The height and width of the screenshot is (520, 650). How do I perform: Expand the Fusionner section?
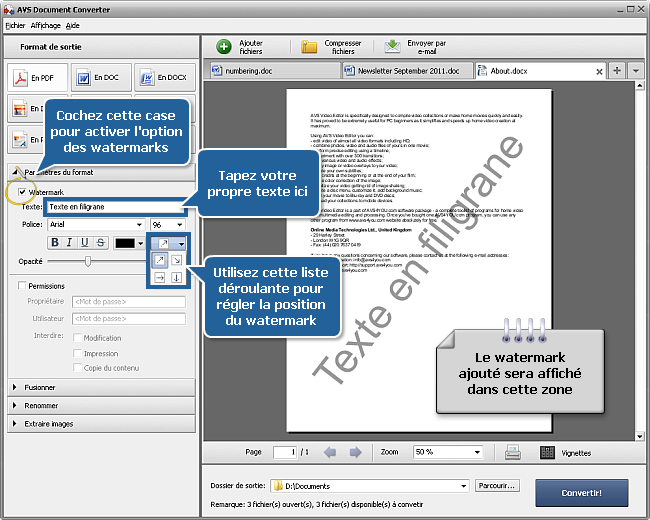(x=101, y=387)
